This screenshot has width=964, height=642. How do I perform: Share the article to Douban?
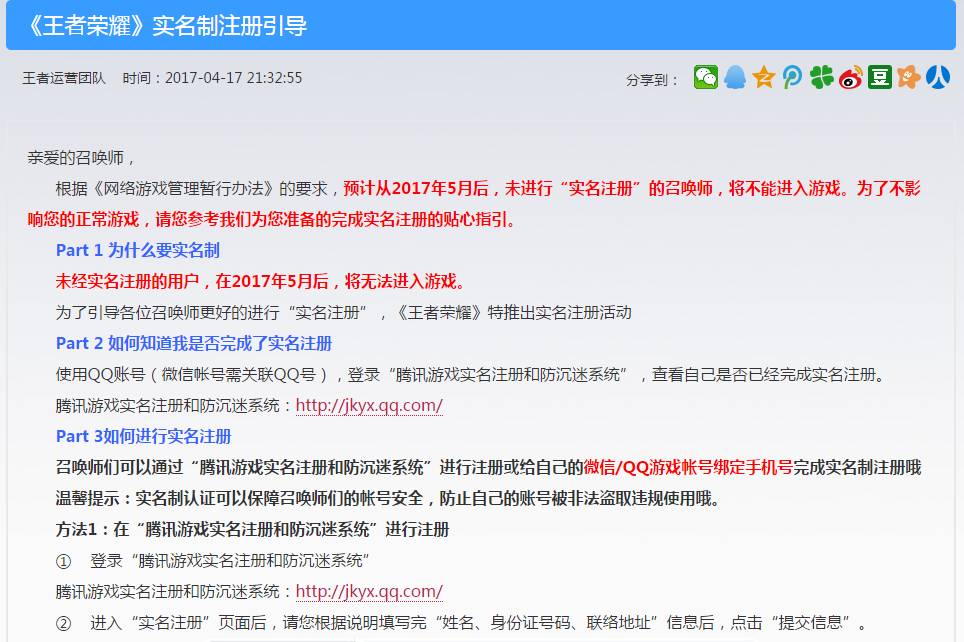tap(880, 77)
